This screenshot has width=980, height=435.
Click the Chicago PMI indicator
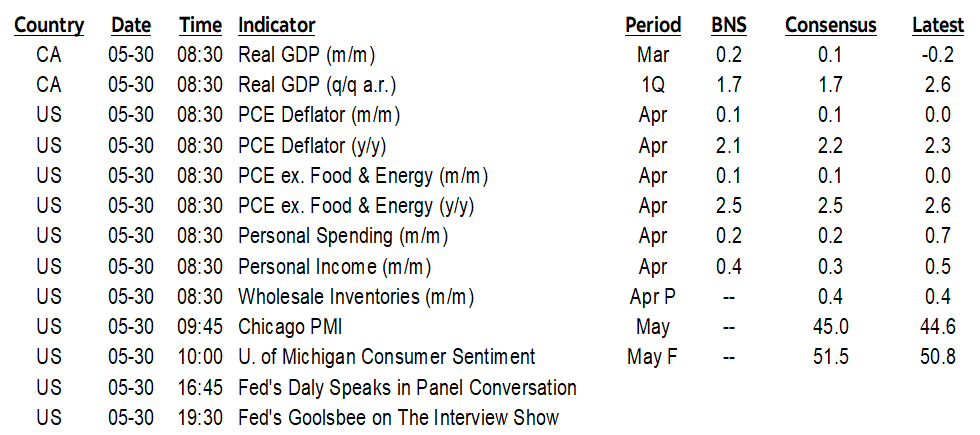pos(287,327)
